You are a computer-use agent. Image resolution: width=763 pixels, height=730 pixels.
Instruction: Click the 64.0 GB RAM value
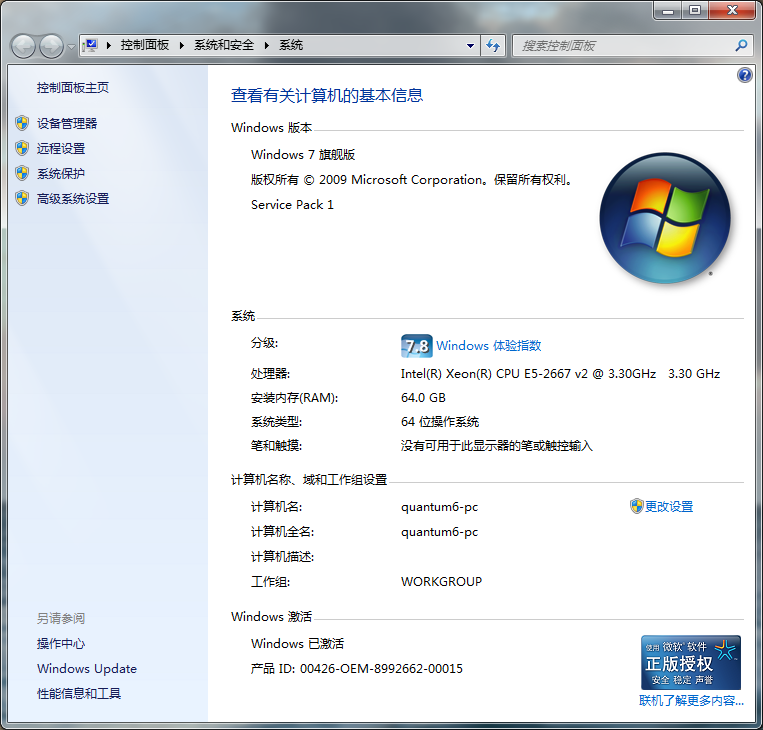423,398
